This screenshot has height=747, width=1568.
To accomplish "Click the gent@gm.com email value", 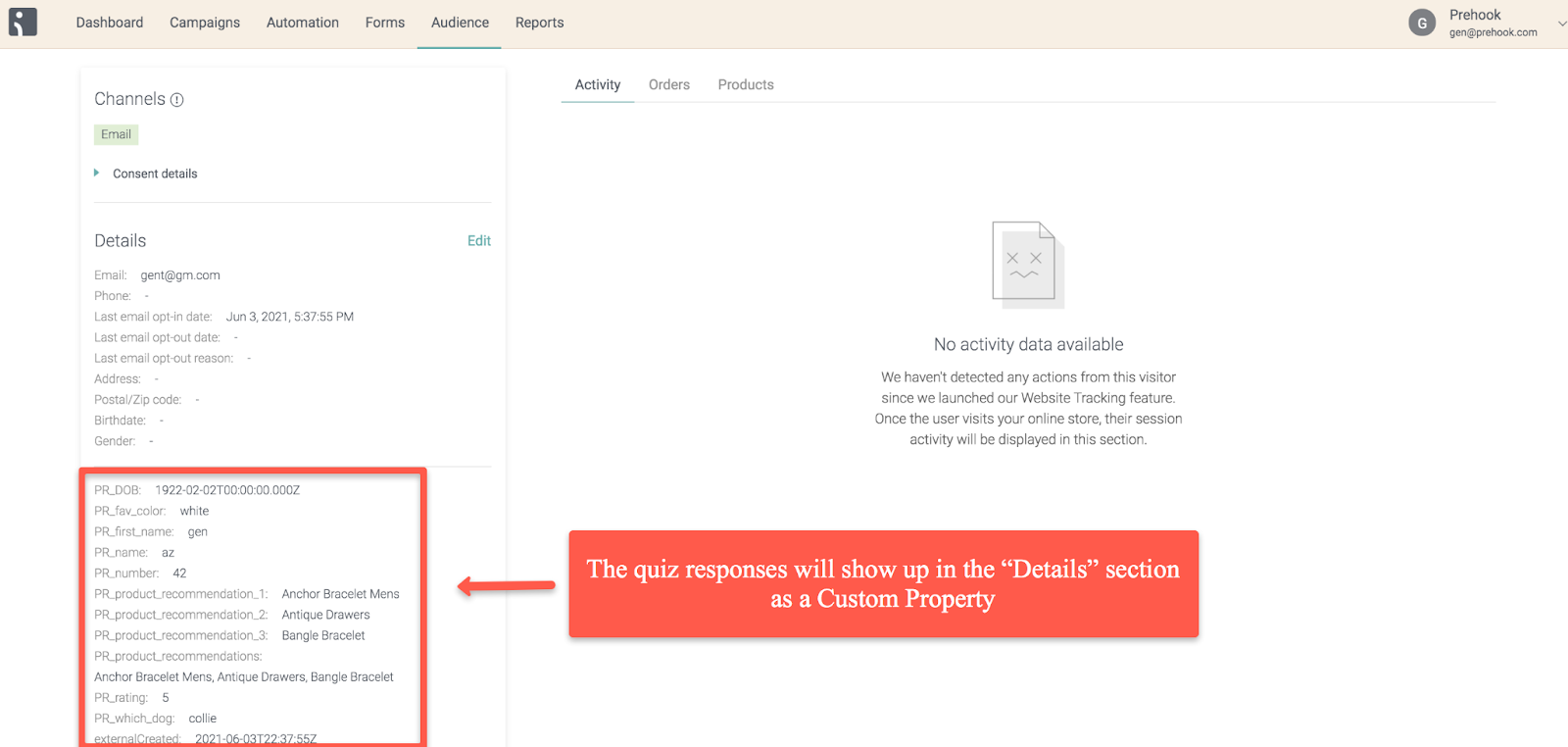I will tap(180, 275).
